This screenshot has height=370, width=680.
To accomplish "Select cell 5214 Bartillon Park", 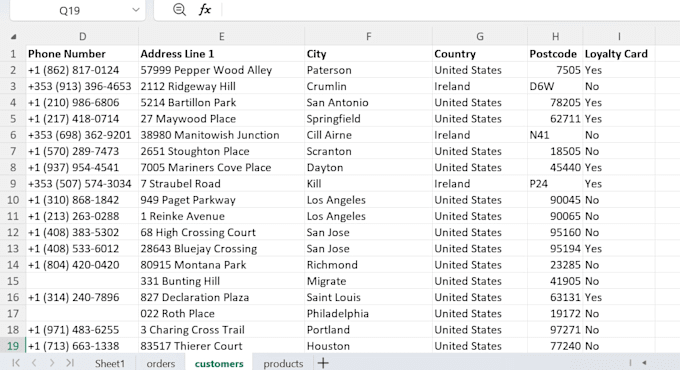I will (x=222, y=103).
